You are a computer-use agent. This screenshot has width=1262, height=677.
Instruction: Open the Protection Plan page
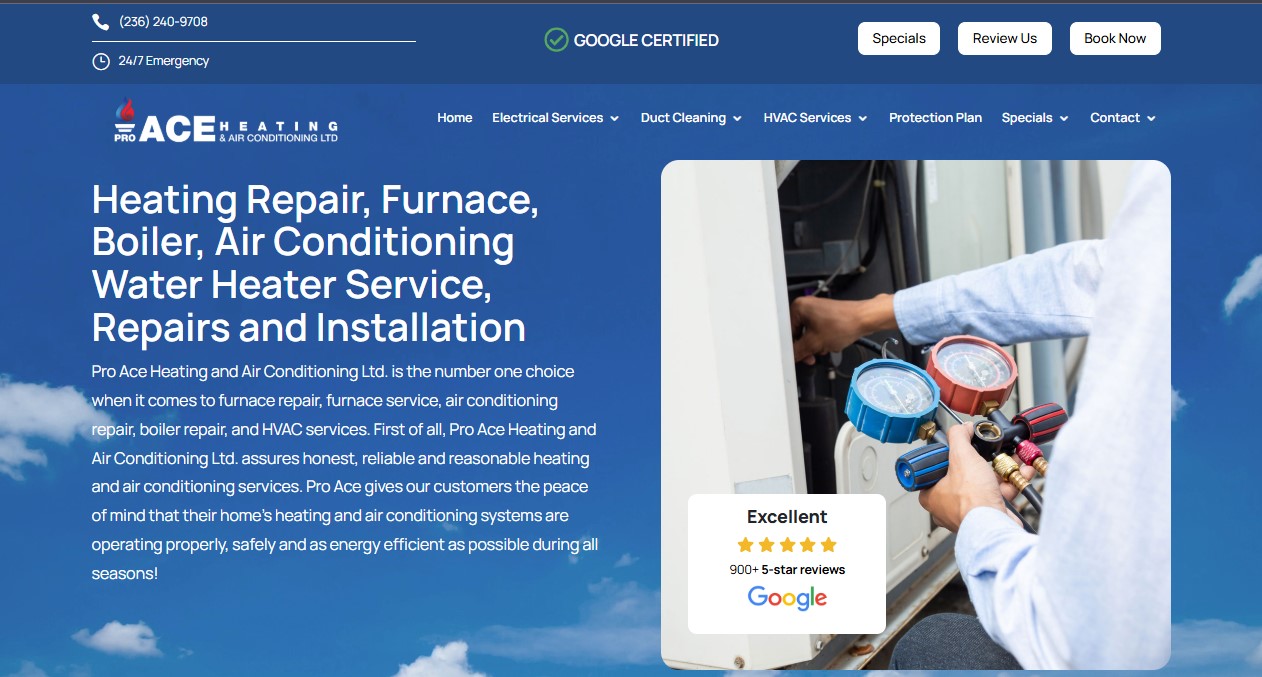click(935, 118)
